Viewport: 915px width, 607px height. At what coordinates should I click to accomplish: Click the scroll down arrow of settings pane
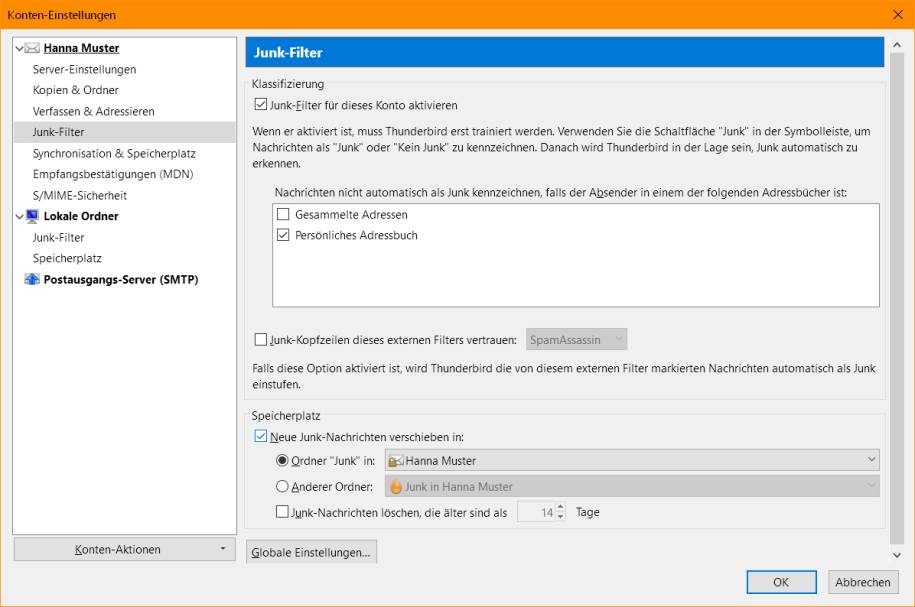tap(897, 555)
